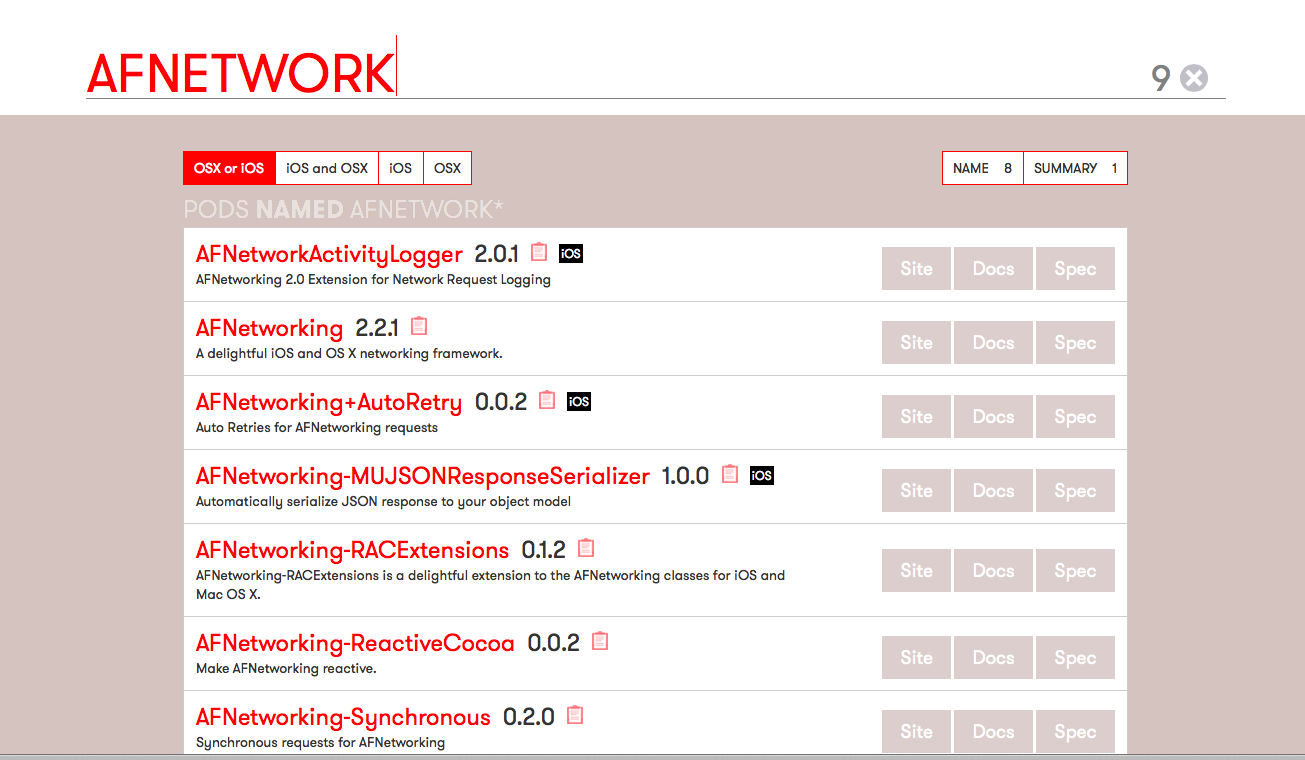1305x760 pixels.
Task: Click the result count 9
Action: tap(1160, 78)
